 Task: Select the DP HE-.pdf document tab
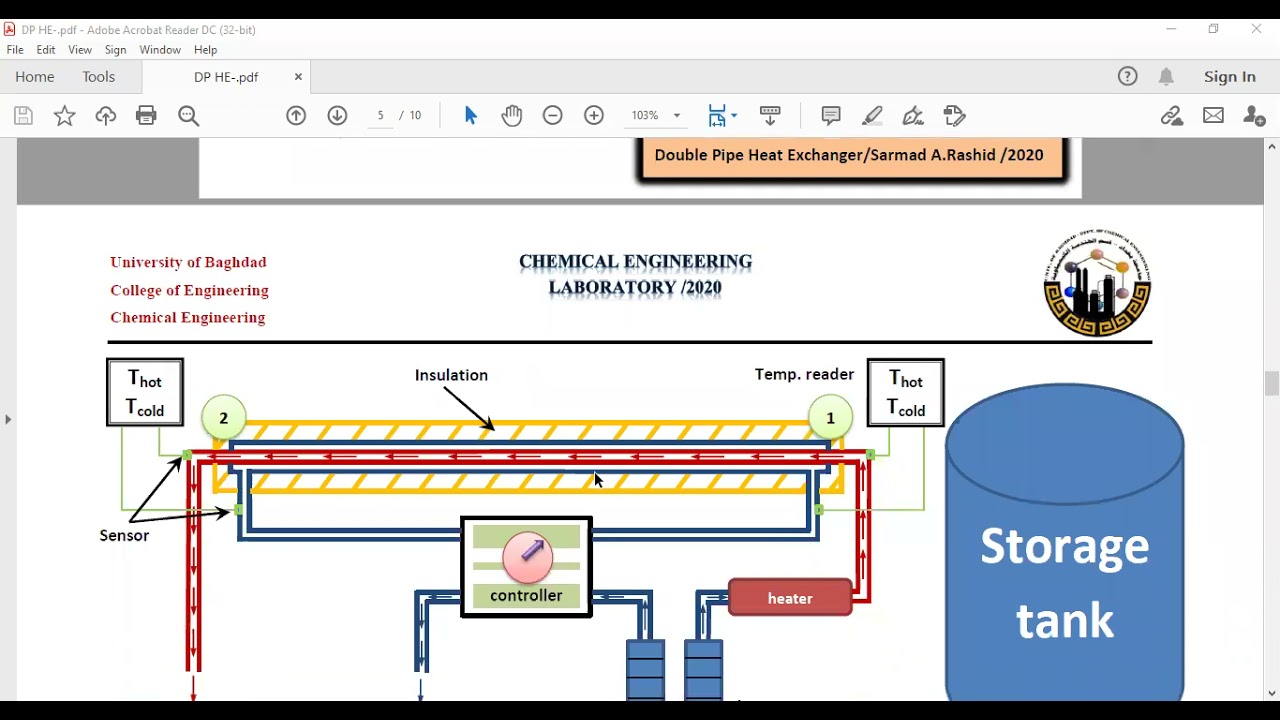226,77
